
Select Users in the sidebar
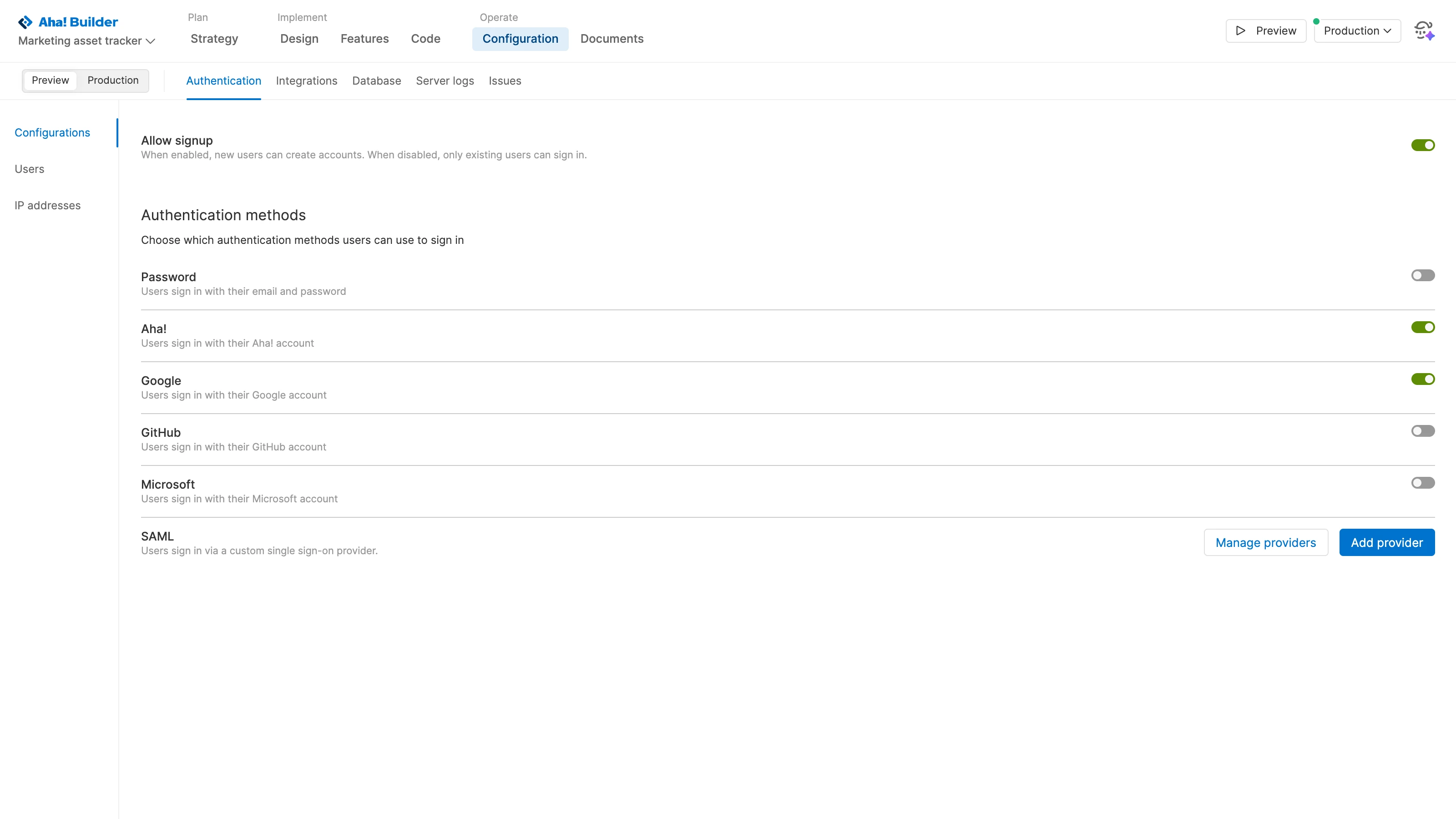[x=30, y=169]
